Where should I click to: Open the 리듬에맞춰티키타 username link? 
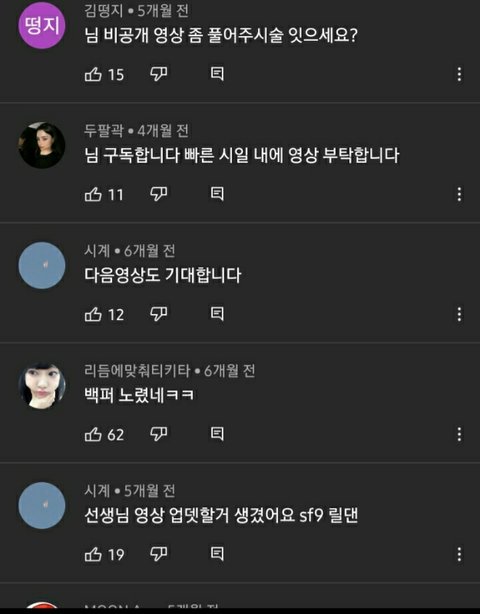click(137, 370)
